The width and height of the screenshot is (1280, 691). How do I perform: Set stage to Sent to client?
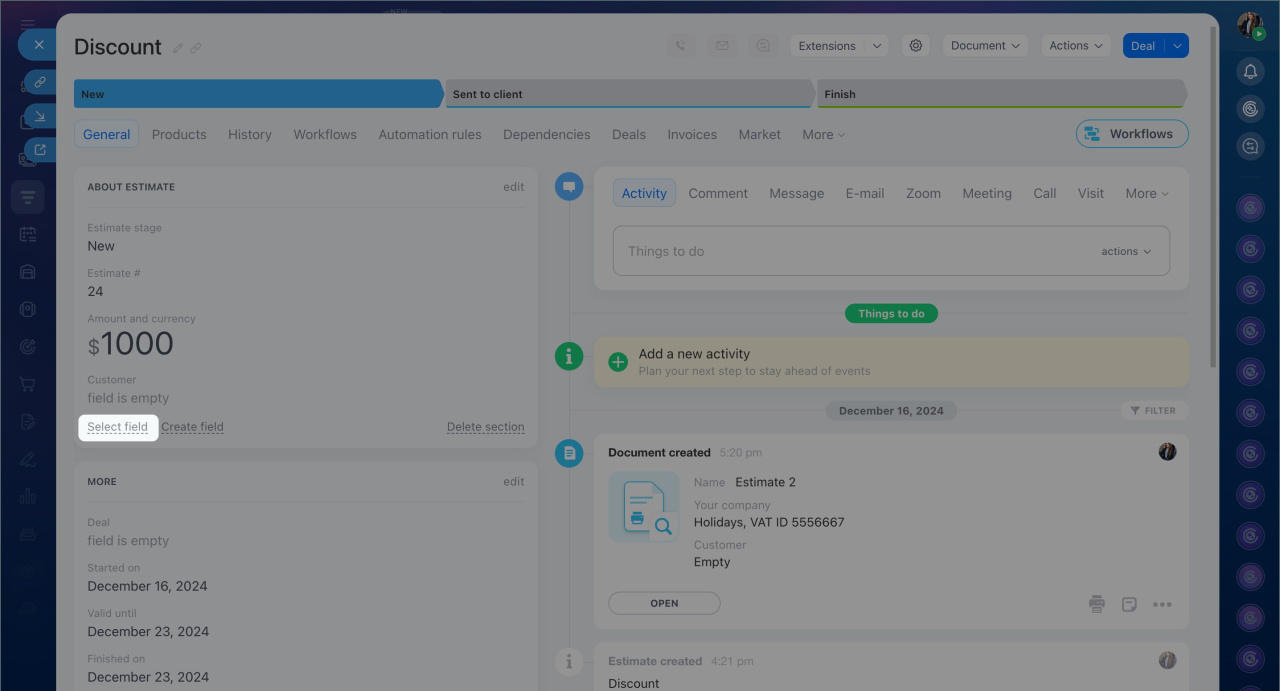(628, 94)
